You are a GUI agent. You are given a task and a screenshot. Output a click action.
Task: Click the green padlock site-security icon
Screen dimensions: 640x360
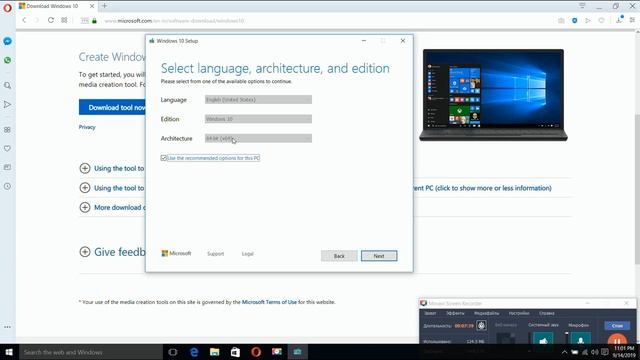94,20
